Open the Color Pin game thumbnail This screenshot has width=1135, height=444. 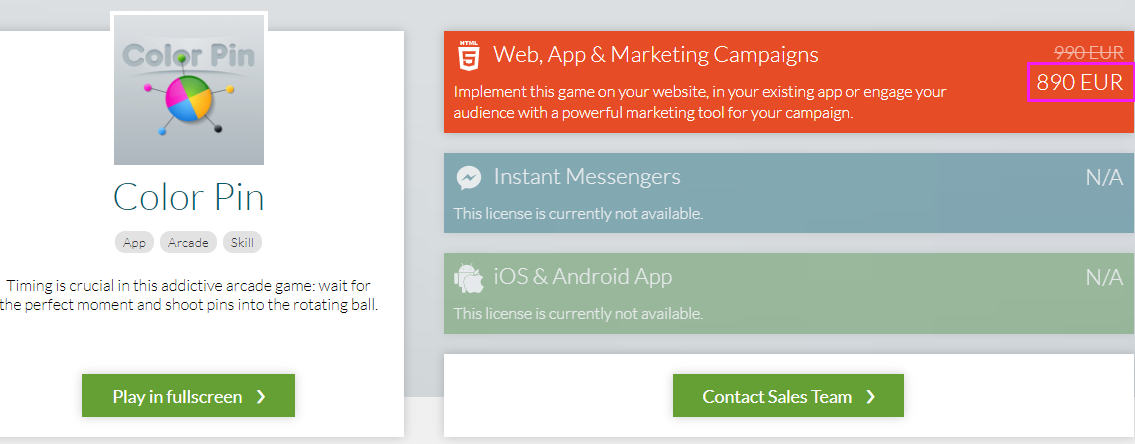(189, 90)
